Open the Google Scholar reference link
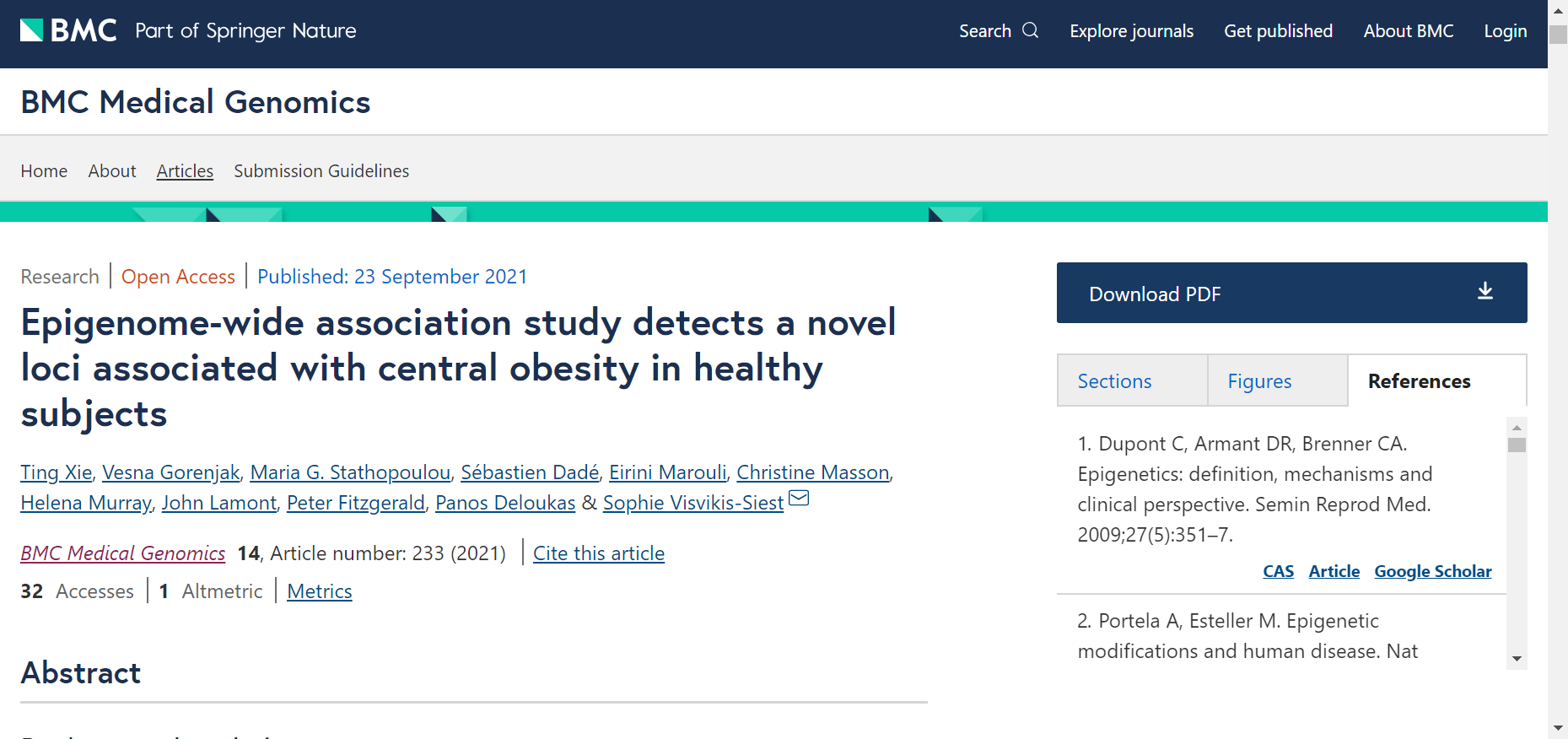 tap(1432, 571)
